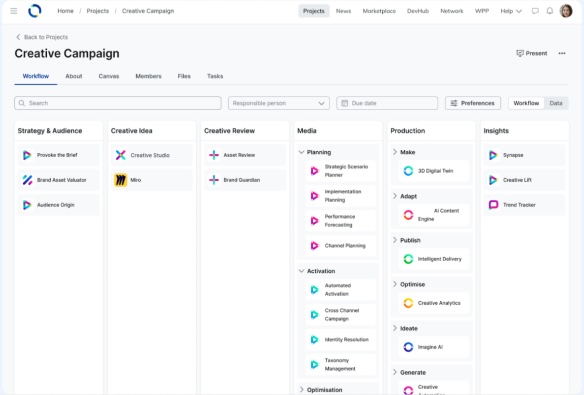This screenshot has height=395, width=584.
Task: Expand the Generate group
Action: click(x=394, y=372)
